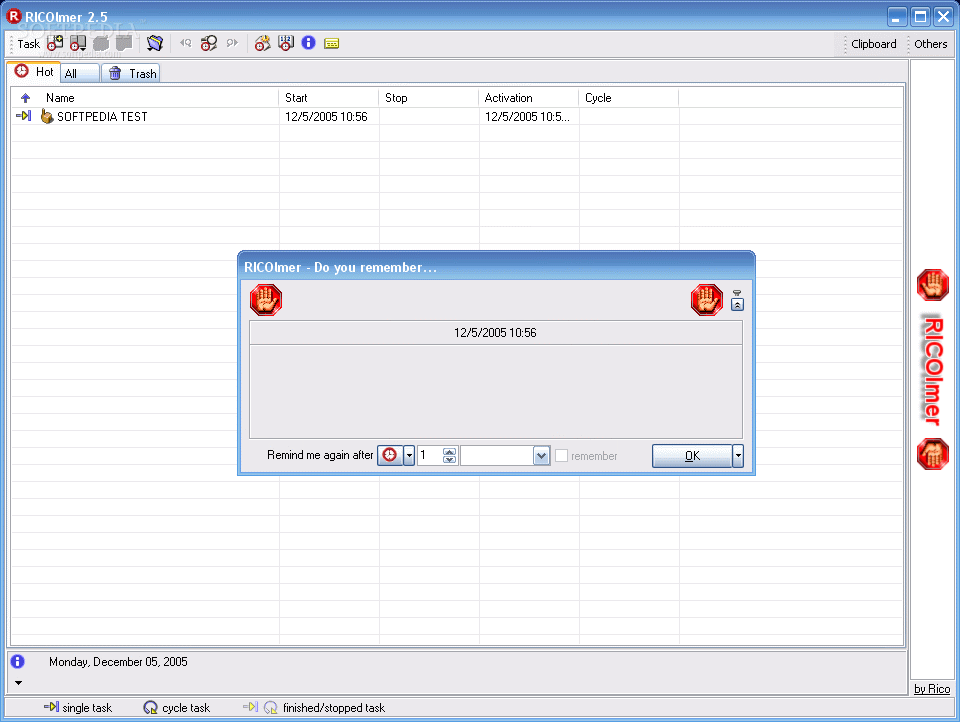Click the single task icon on SOFTPEDIA TEST row

pos(24,116)
